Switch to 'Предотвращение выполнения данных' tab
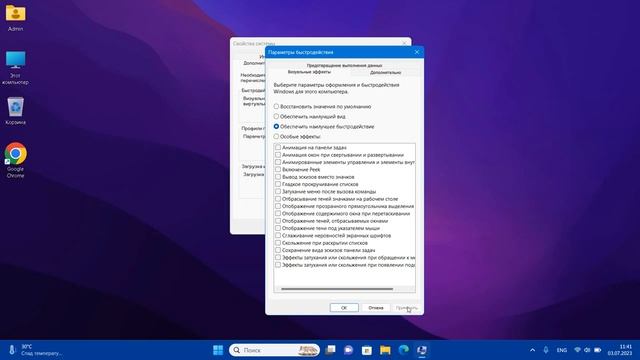 pyautogui.click(x=344, y=65)
